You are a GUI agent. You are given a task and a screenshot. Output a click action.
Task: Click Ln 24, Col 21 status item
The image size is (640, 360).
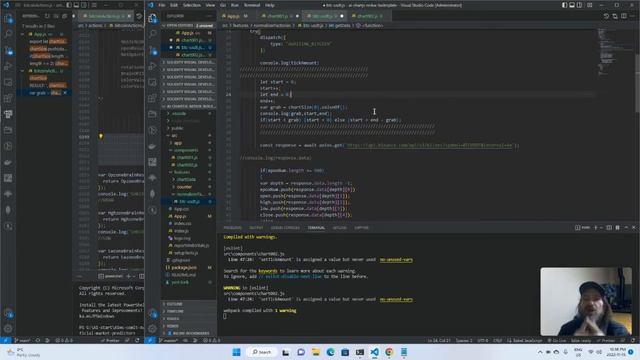(x=439, y=340)
